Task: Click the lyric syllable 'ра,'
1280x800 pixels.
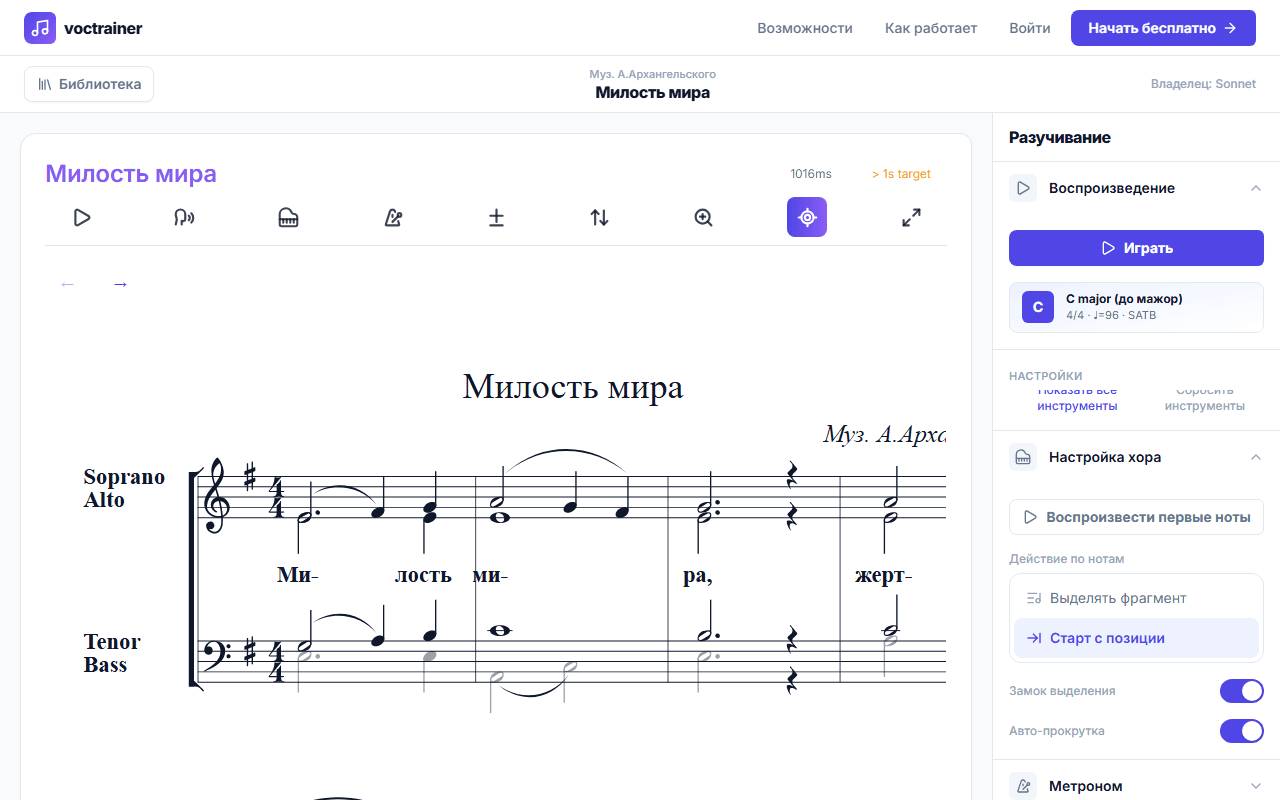Action: tap(697, 576)
